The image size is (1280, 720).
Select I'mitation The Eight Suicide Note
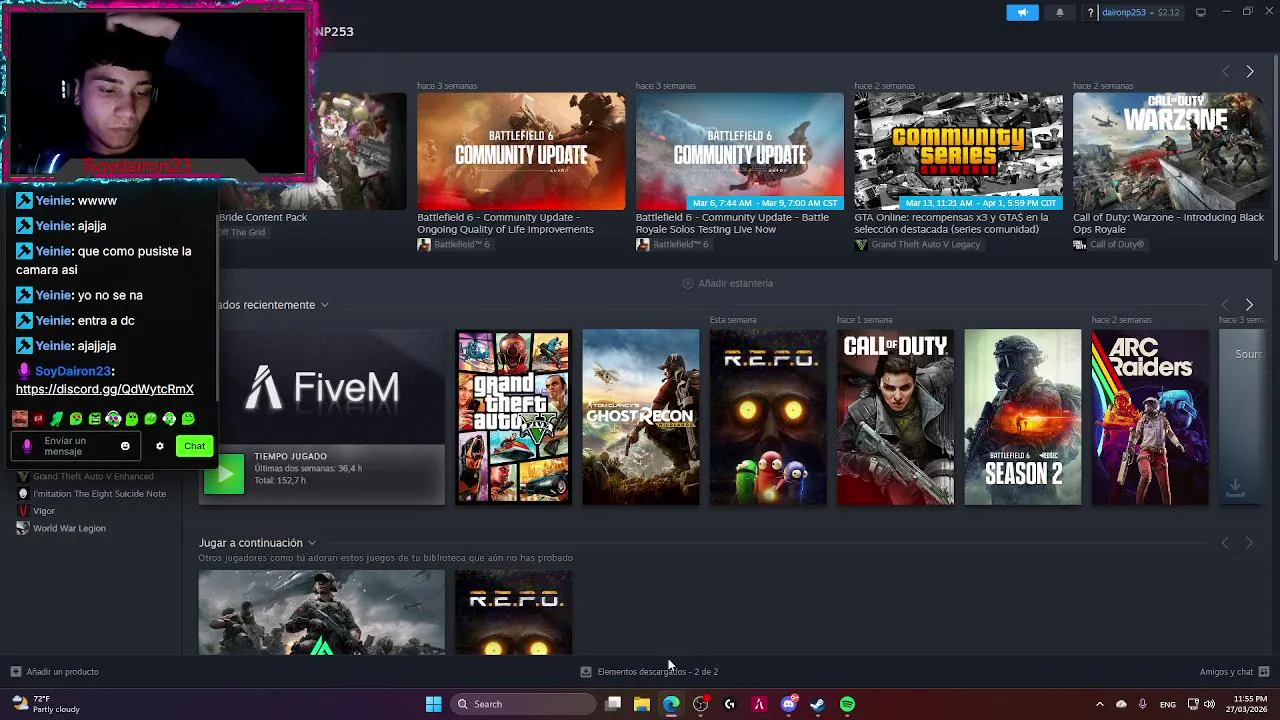coord(99,494)
